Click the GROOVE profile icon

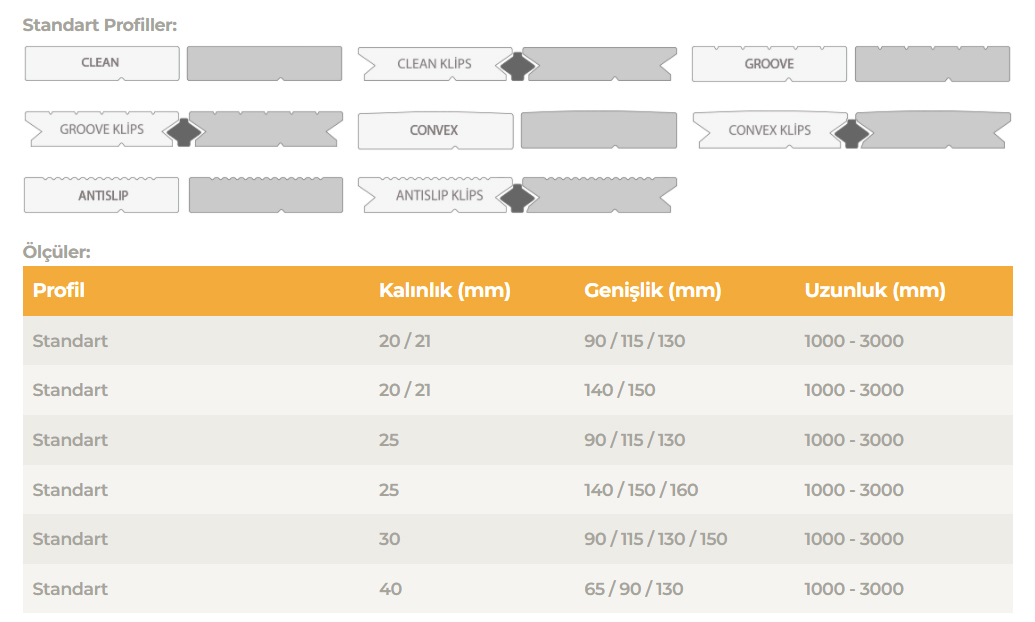[769, 64]
